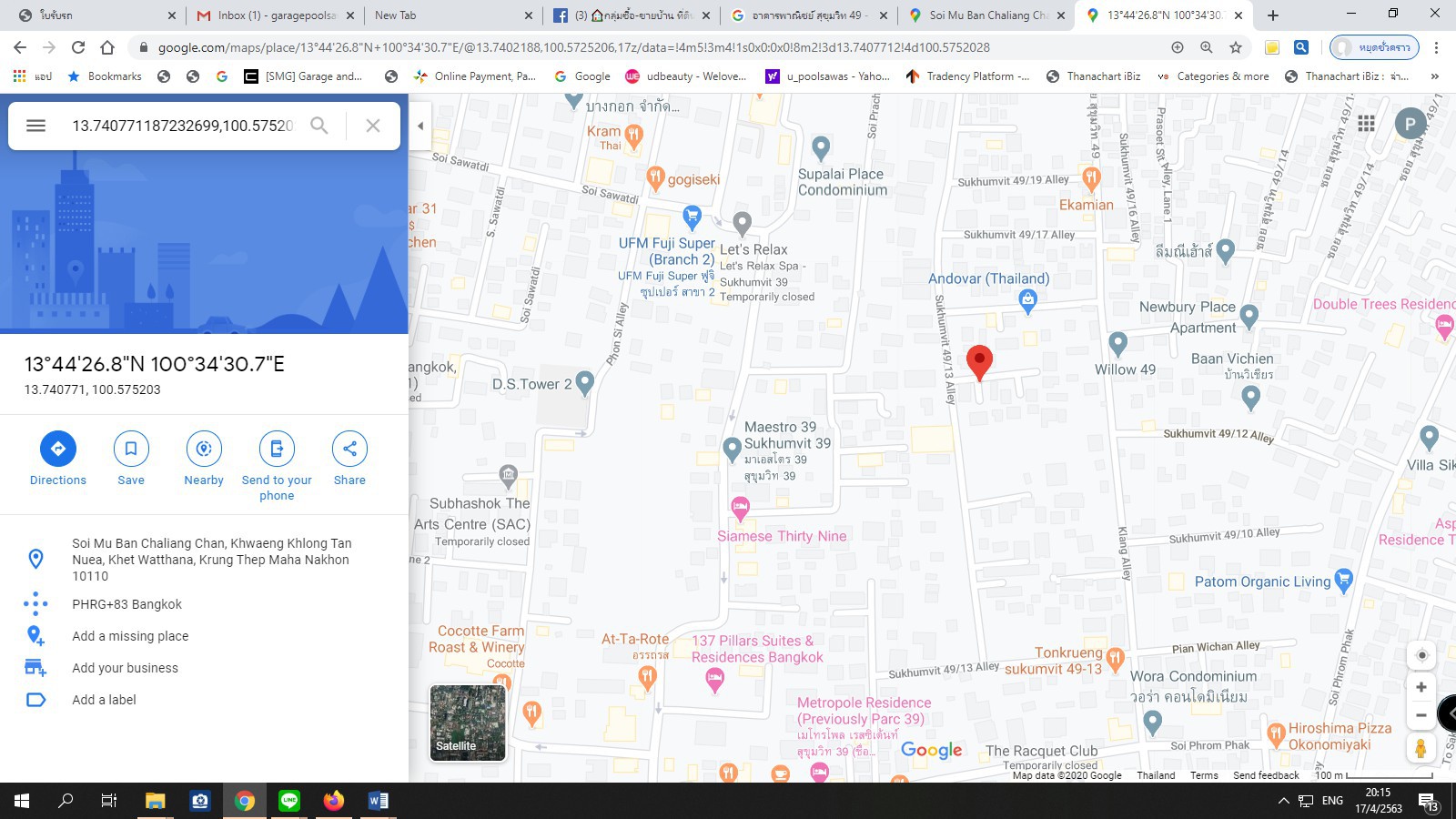The height and width of the screenshot is (819, 1456).
Task: Send location to your phone
Action: click(277, 467)
